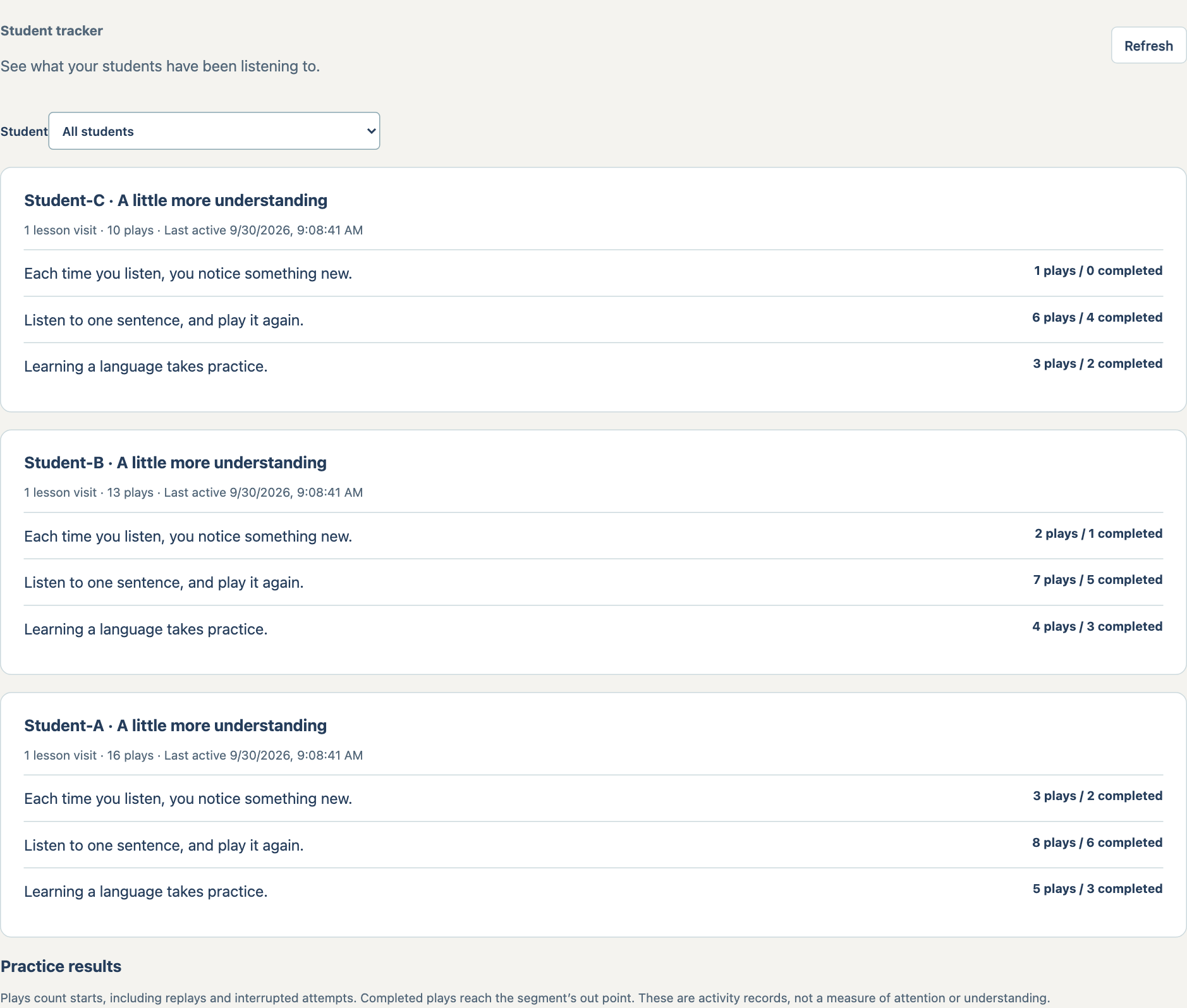Click Student-A's 'Listen to one sentence' row
The image size is (1187, 1008).
pos(593,845)
